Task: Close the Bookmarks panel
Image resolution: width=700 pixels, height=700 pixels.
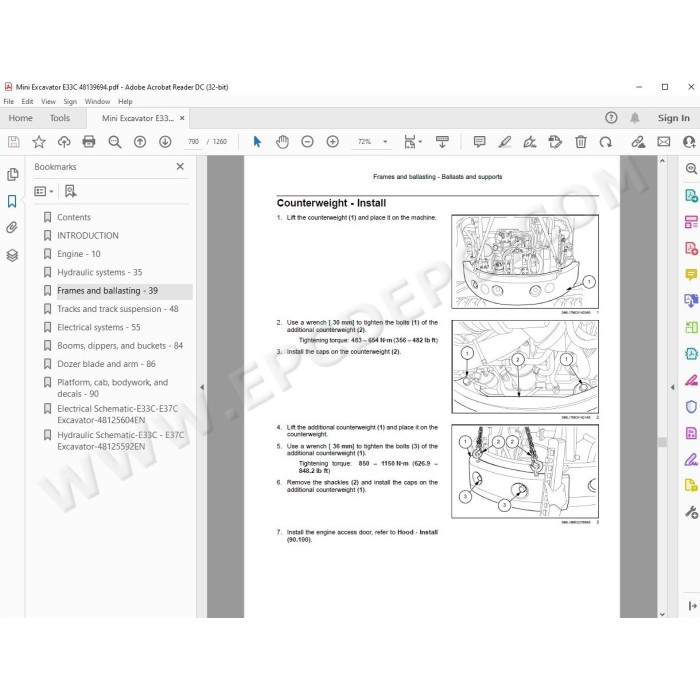Action: [180, 167]
